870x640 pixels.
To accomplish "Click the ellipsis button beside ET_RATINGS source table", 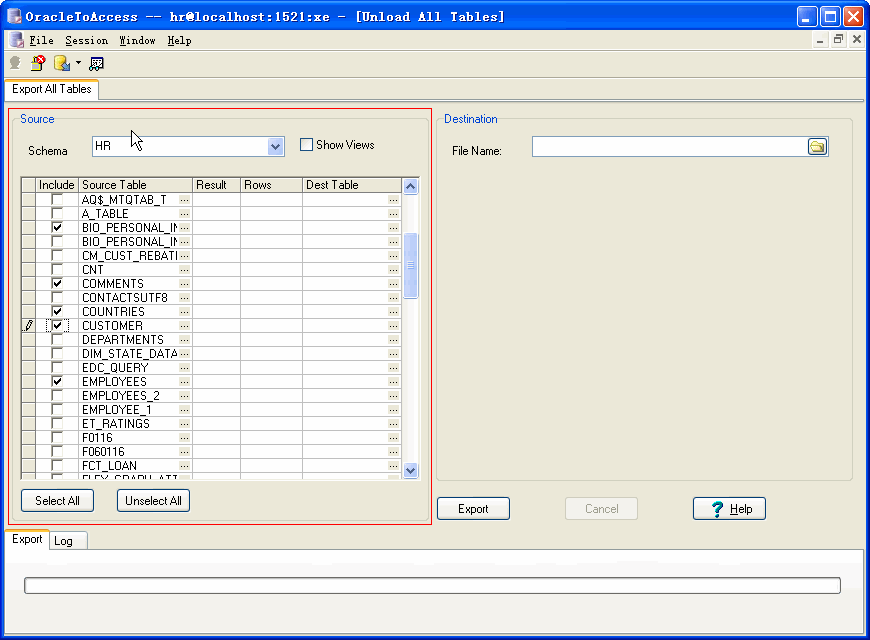I will click(185, 424).
